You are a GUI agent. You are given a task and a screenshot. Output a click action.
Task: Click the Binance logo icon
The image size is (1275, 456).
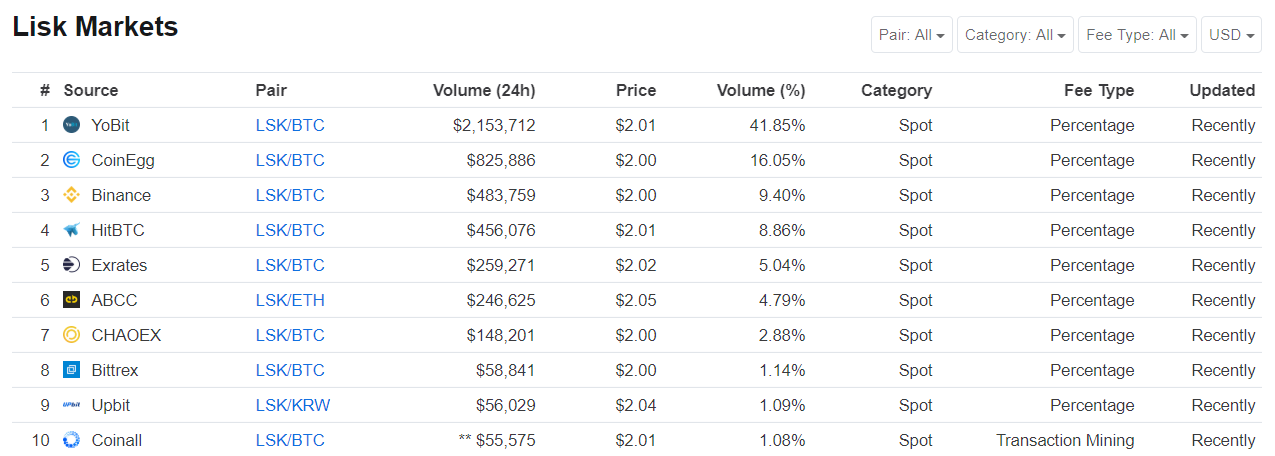pyautogui.click(x=71, y=195)
